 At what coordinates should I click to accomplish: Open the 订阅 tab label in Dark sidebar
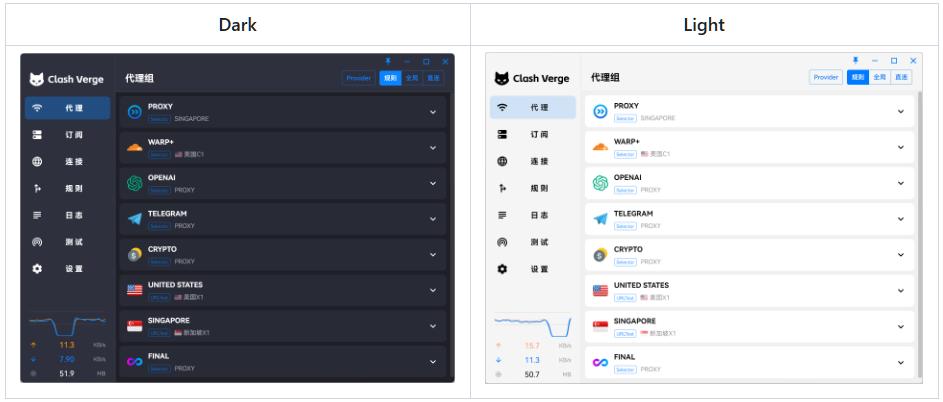click(x=74, y=135)
